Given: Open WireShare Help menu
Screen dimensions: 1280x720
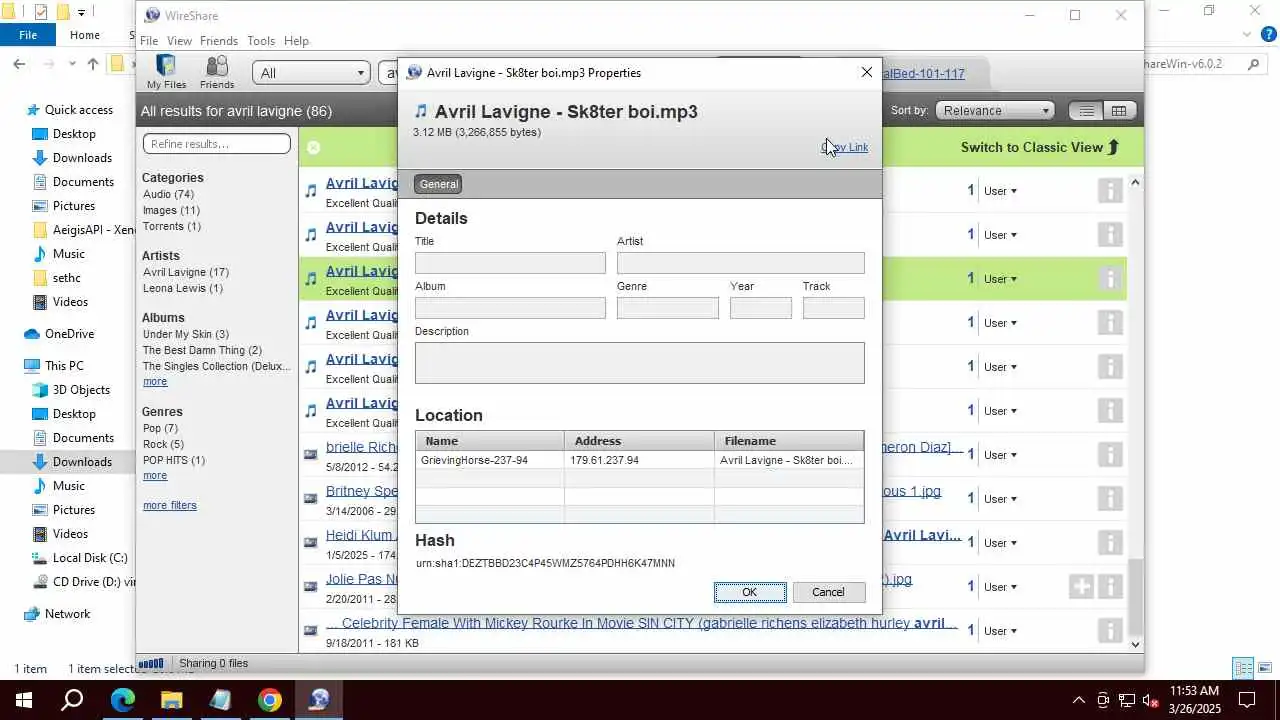Looking at the screenshot, I should (296, 41).
